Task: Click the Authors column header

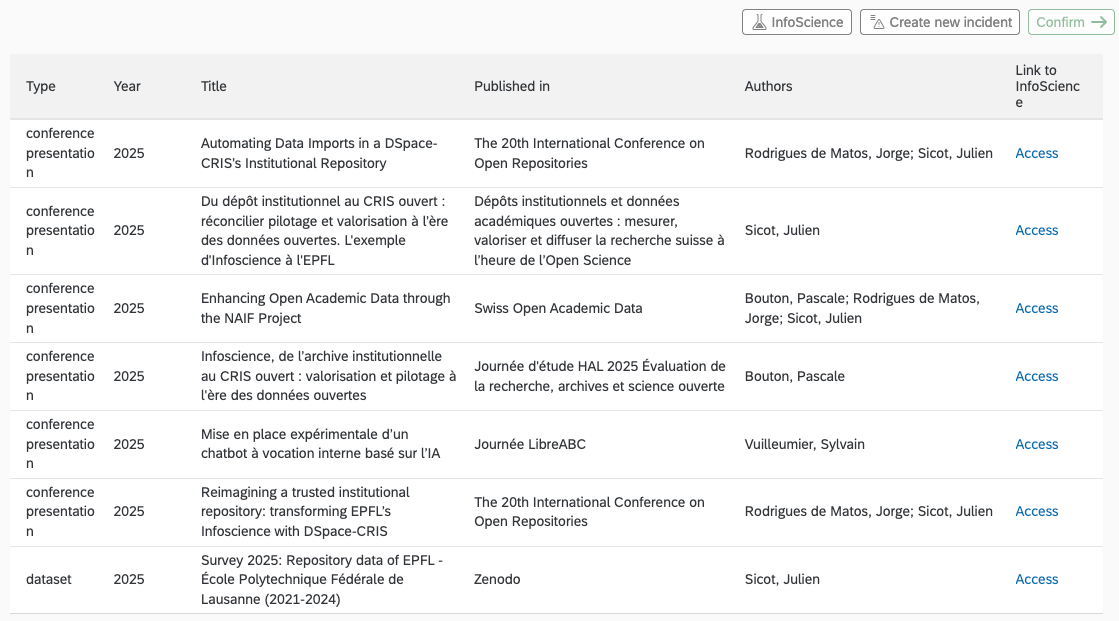Action: pos(768,86)
